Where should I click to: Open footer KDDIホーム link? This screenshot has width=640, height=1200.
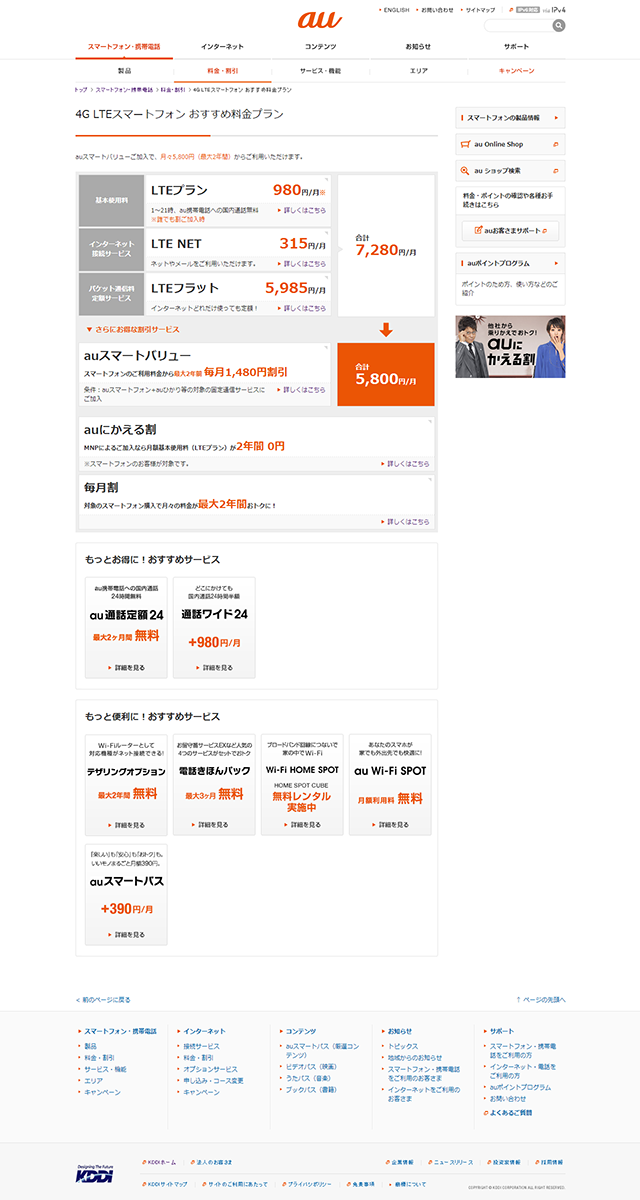pyautogui.click(x=160, y=1163)
